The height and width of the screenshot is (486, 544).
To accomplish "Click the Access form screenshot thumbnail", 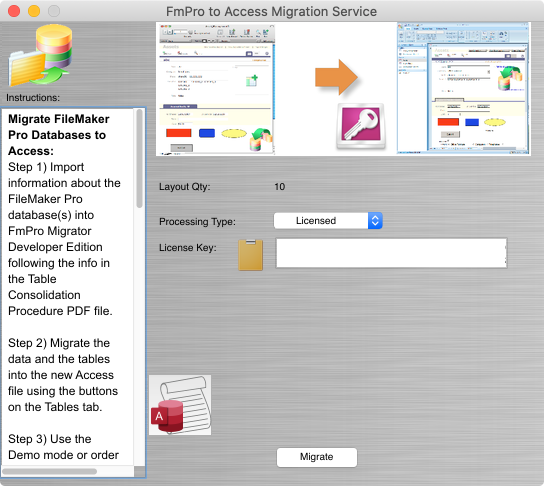I will (x=464, y=89).
